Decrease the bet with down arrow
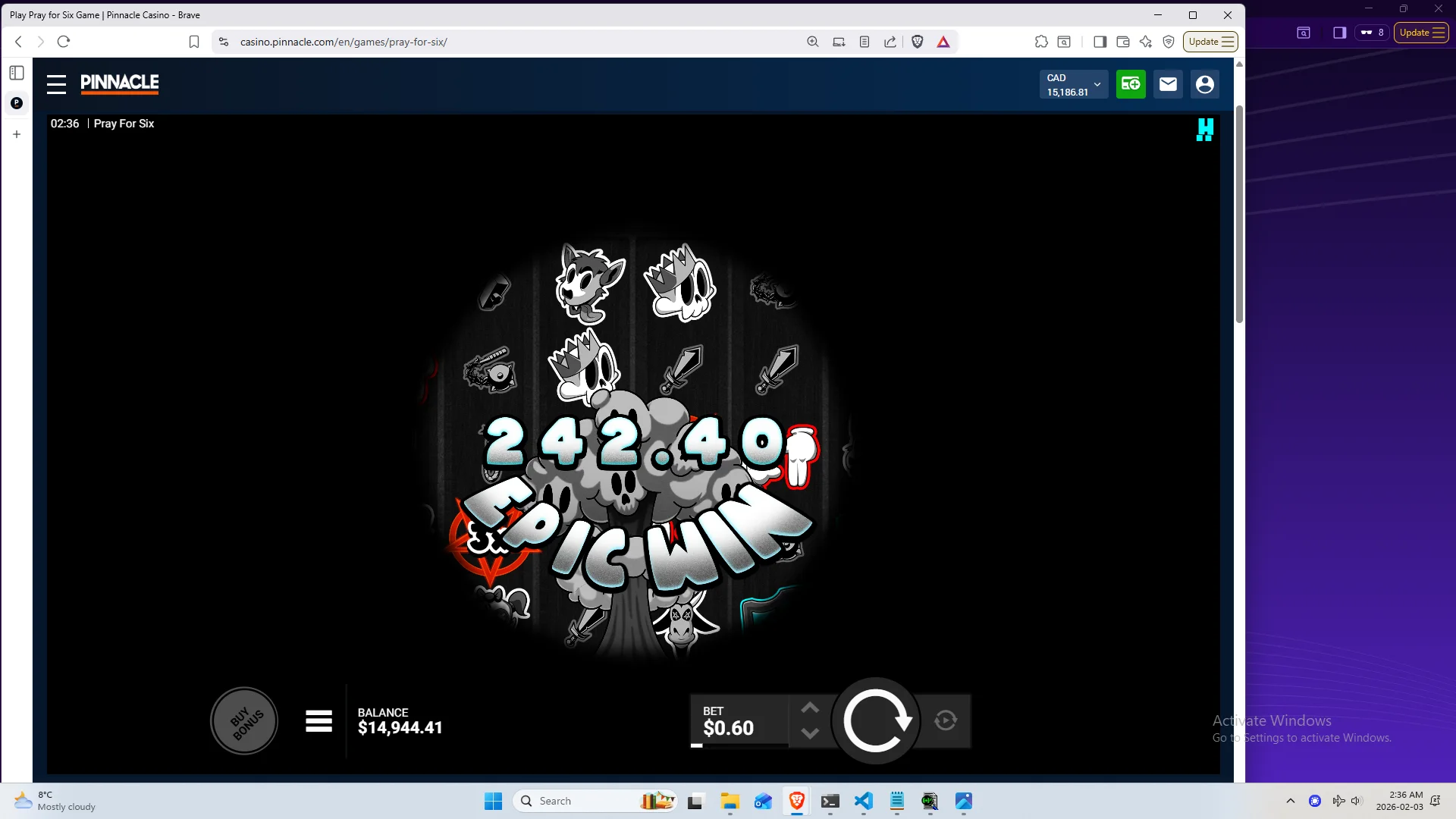 pos(810,733)
